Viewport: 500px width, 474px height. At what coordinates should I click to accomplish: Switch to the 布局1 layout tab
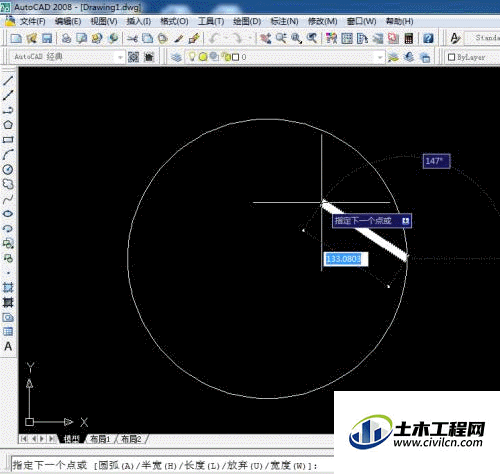click(100, 439)
